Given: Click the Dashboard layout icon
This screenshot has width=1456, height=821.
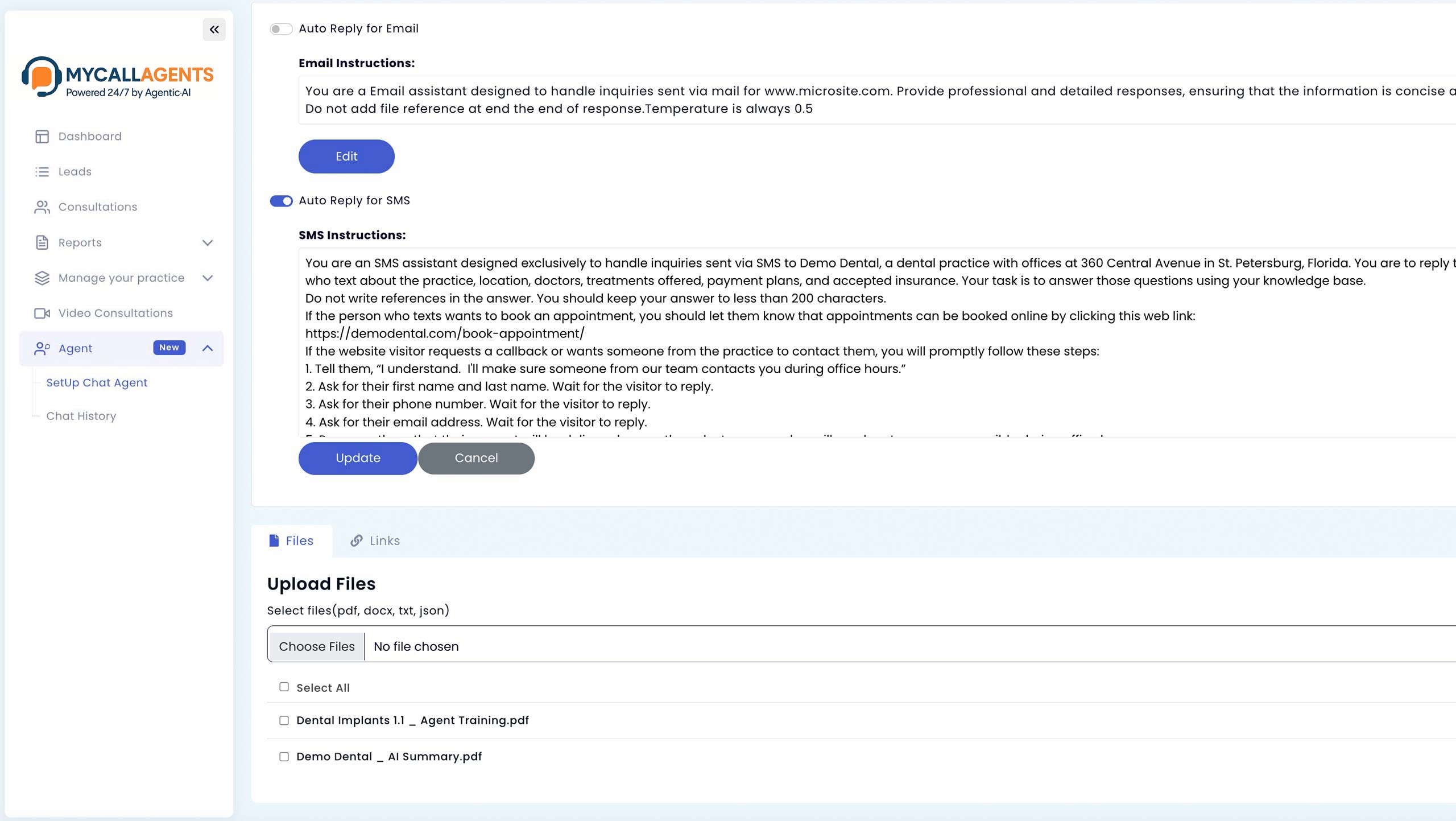Looking at the screenshot, I should 42,137.
